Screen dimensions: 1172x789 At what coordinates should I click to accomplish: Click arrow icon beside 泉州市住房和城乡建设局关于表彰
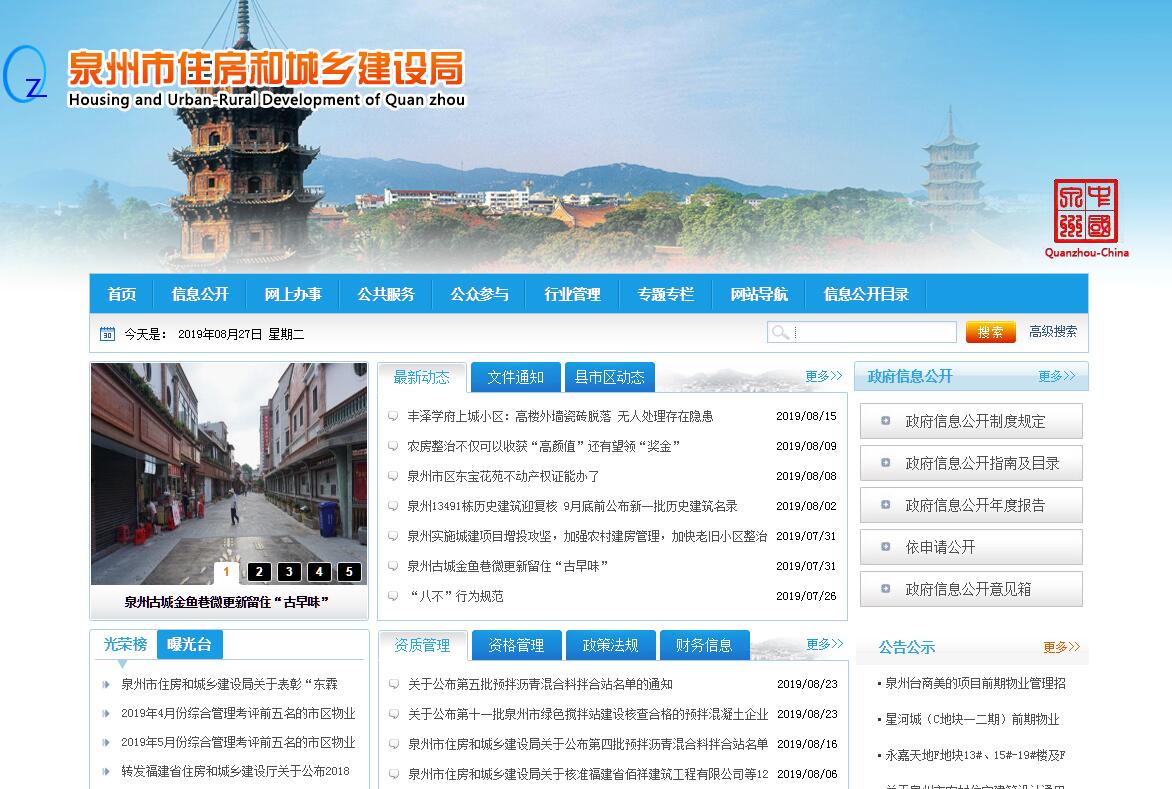click(107, 685)
